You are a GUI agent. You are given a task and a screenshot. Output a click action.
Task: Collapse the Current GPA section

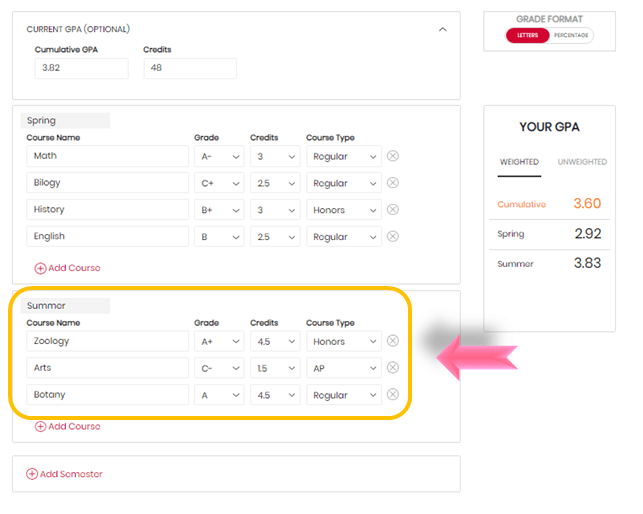pyautogui.click(x=442, y=30)
